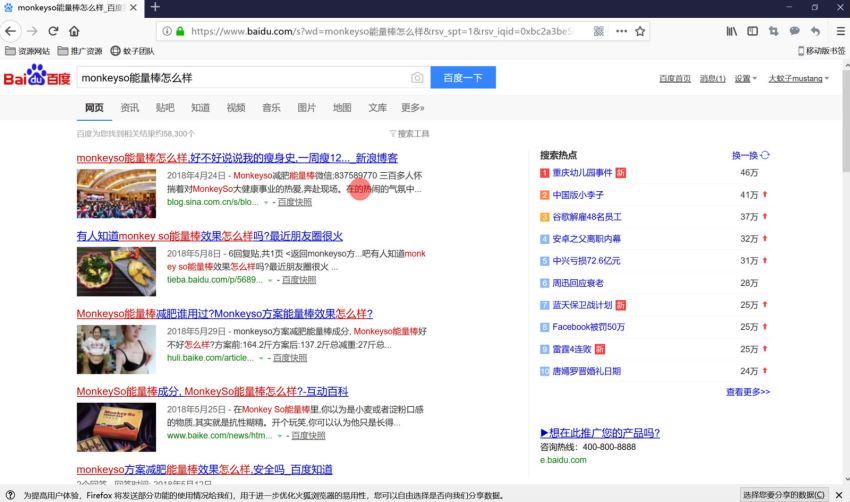Open page actions three-dot menu
850x502 pixels.
(621, 31)
